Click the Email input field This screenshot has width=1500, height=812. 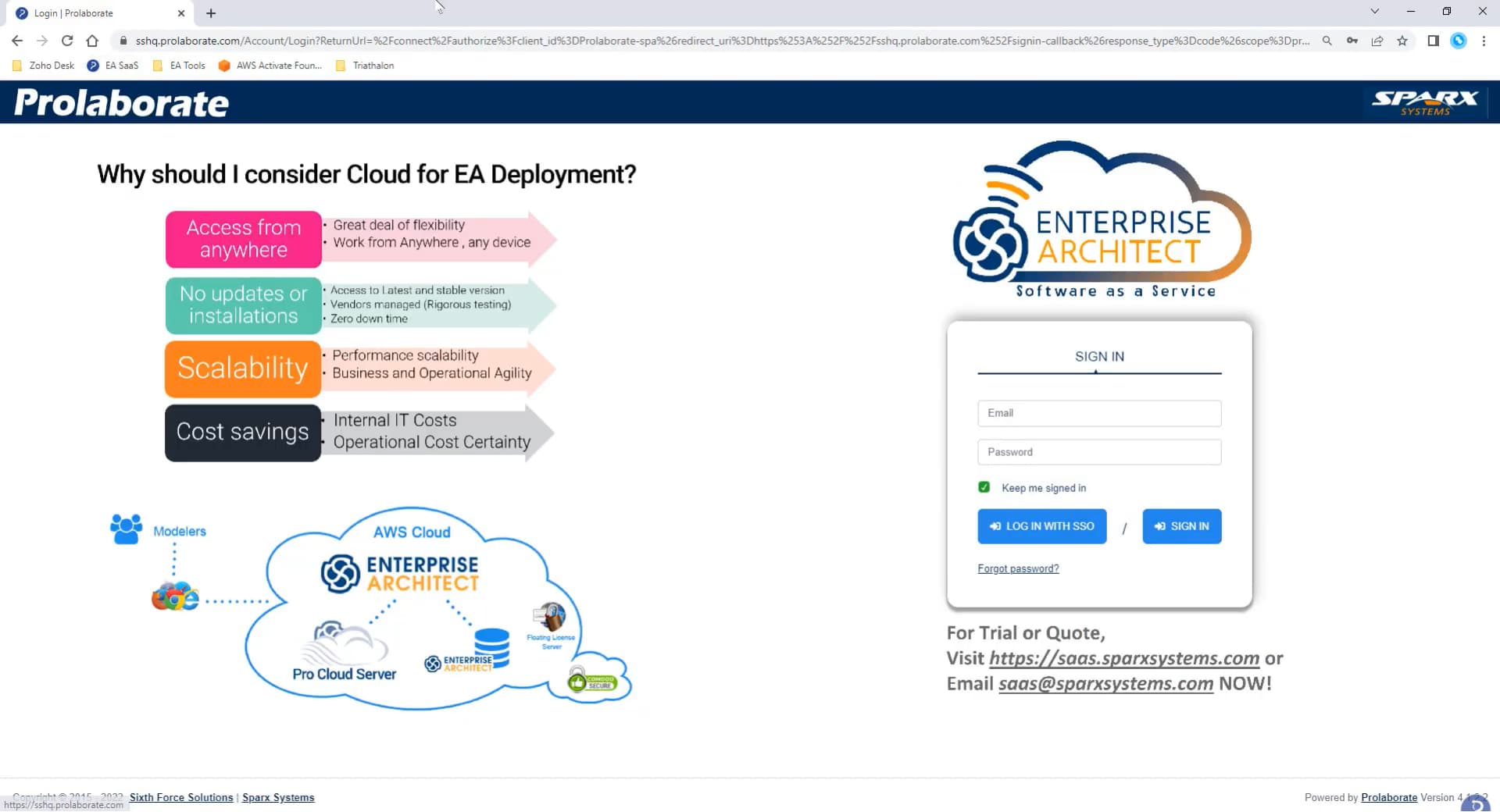1098,413
